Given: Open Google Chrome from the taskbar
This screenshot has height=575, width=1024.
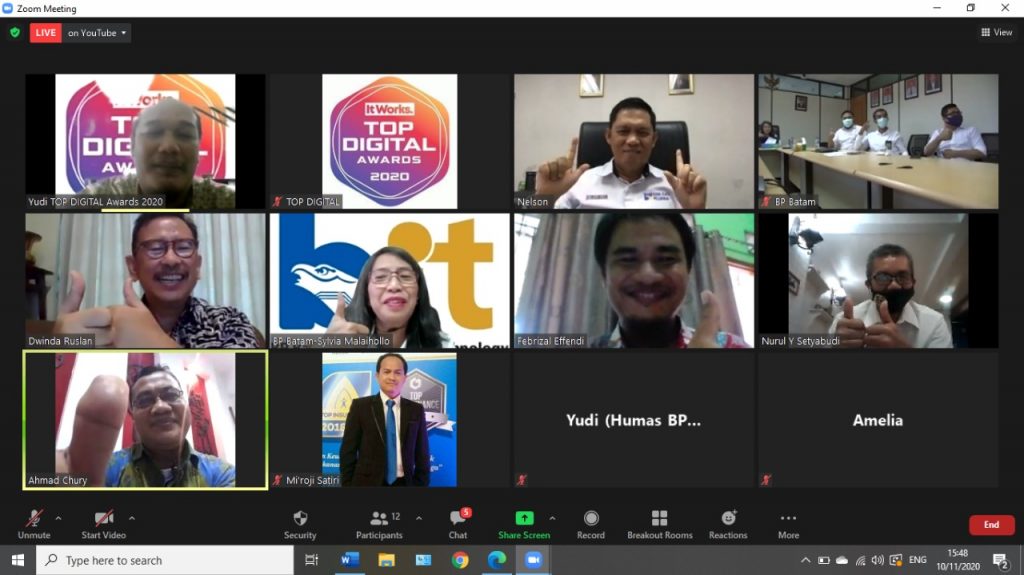Looking at the screenshot, I should 460,560.
